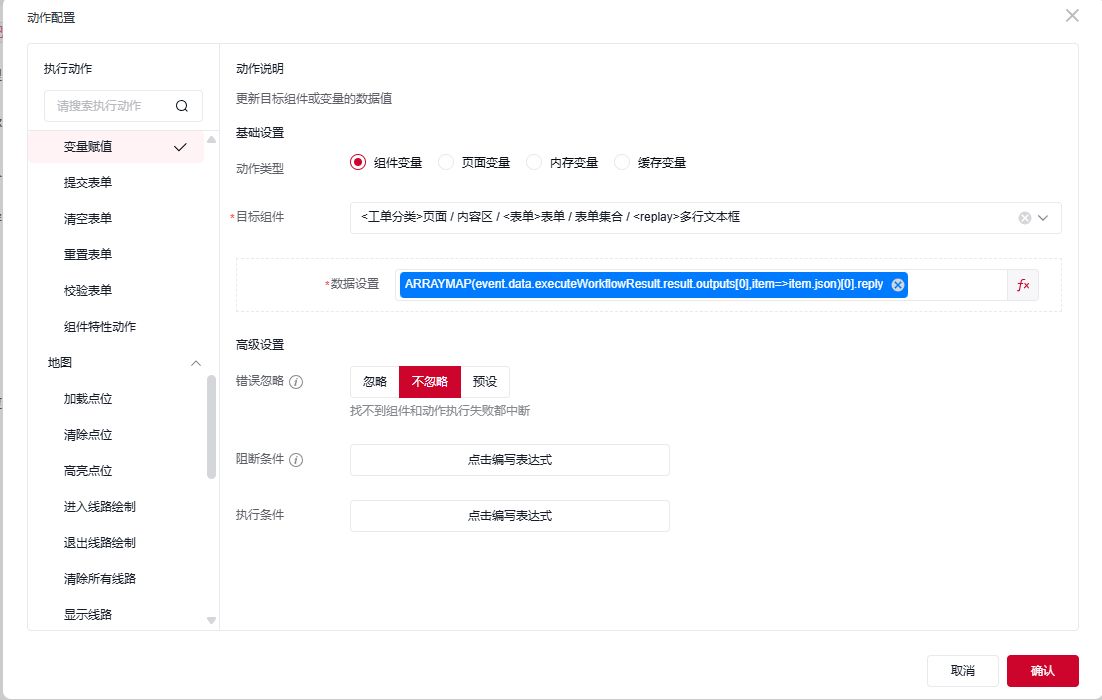
Task: Click the info icon beside 错误忽略
Action: [296, 382]
